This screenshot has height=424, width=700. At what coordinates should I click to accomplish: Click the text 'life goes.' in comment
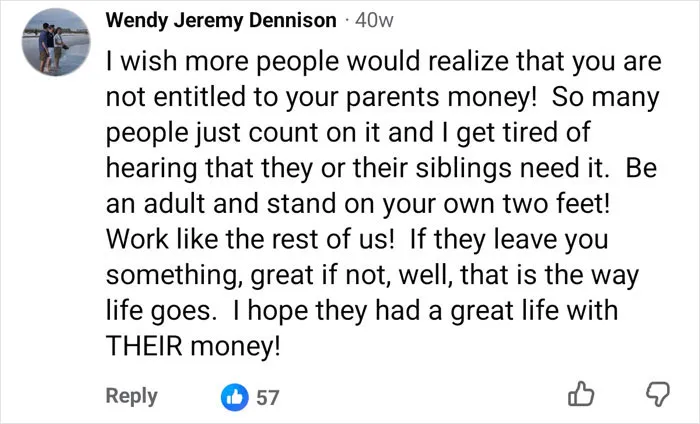(x=161, y=311)
